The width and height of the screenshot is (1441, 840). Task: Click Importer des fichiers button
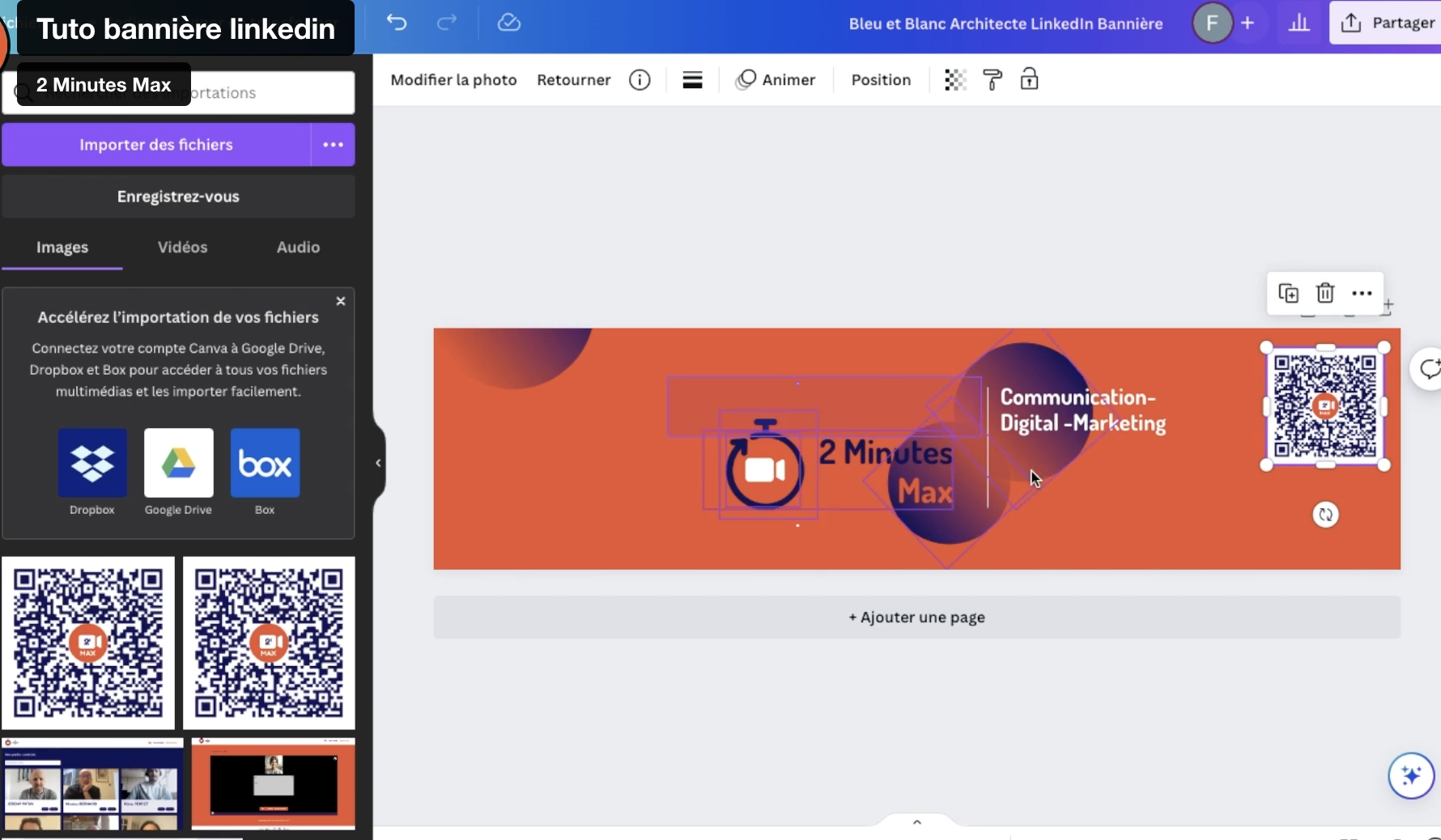coord(156,145)
